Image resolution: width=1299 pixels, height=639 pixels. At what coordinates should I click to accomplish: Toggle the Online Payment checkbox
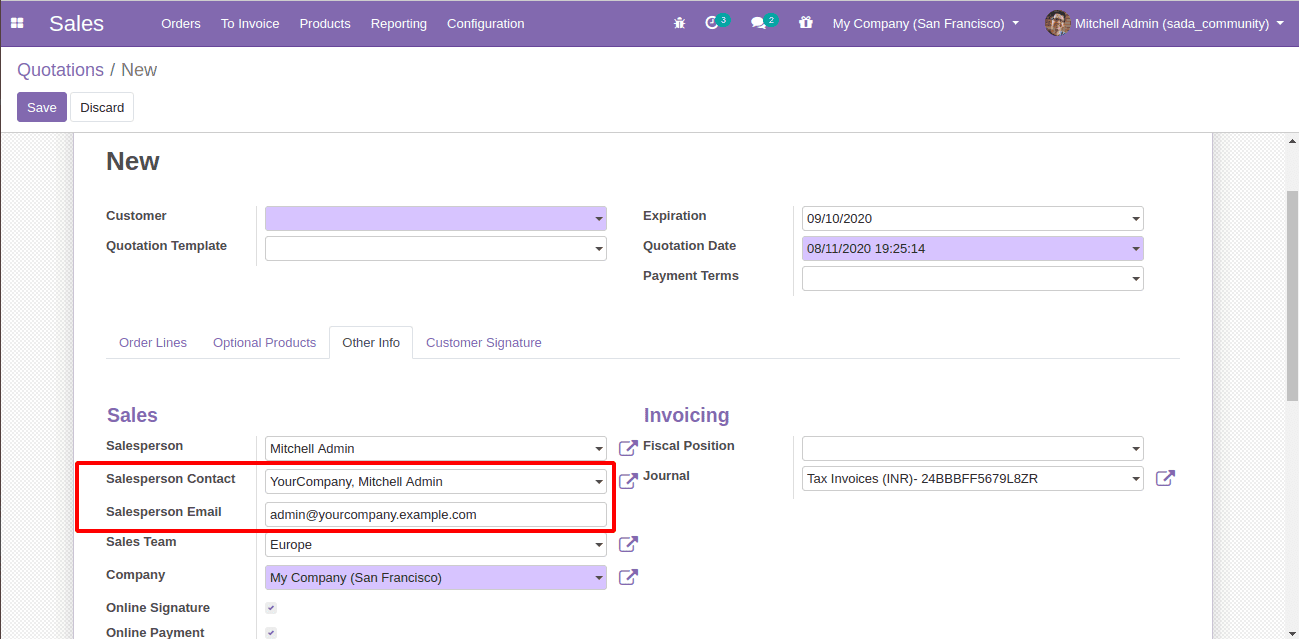click(x=271, y=632)
